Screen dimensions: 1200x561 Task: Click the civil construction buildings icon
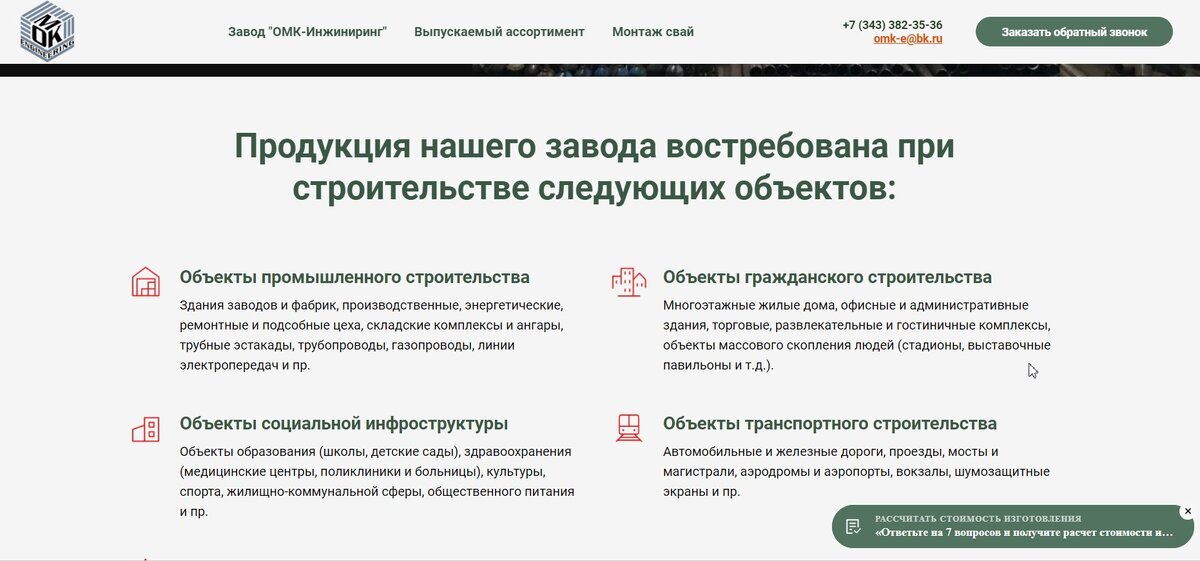629,281
